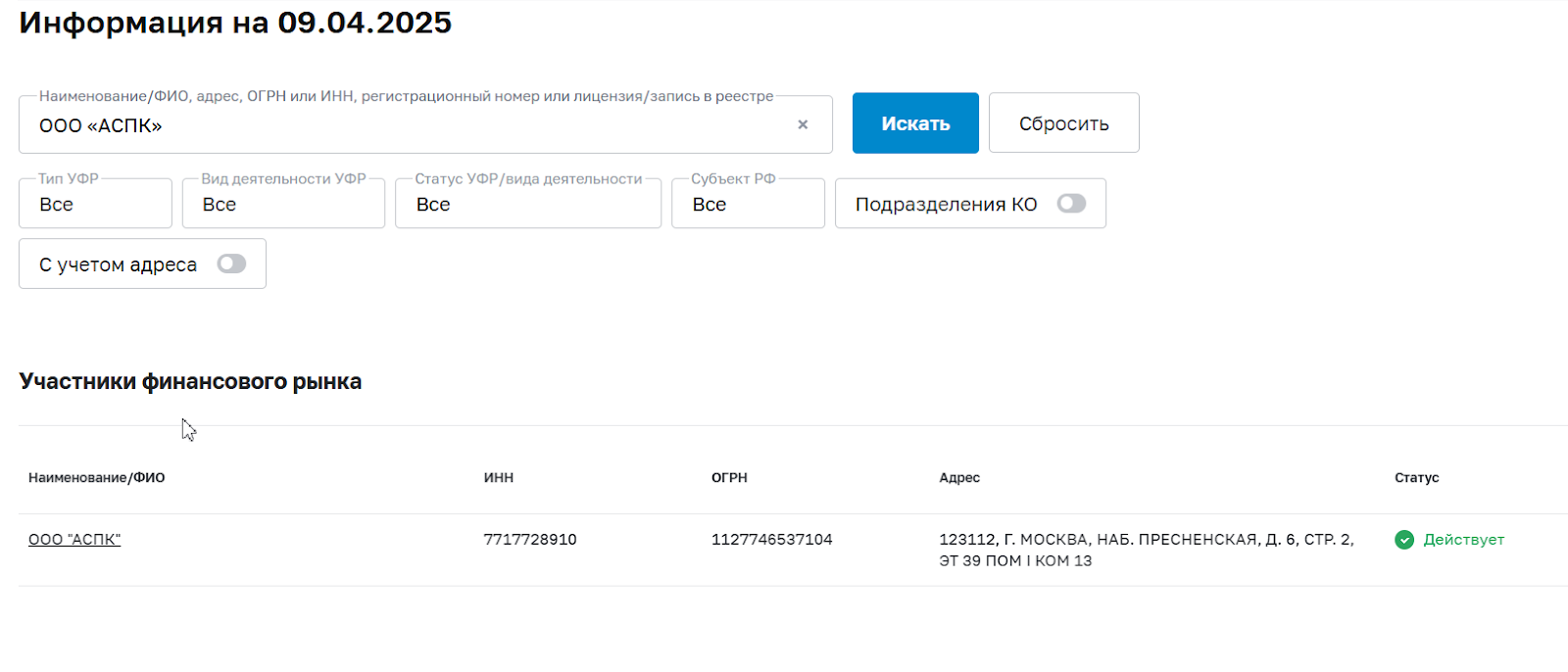
Task: Click the ОГРН column header
Action: pos(729,478)
